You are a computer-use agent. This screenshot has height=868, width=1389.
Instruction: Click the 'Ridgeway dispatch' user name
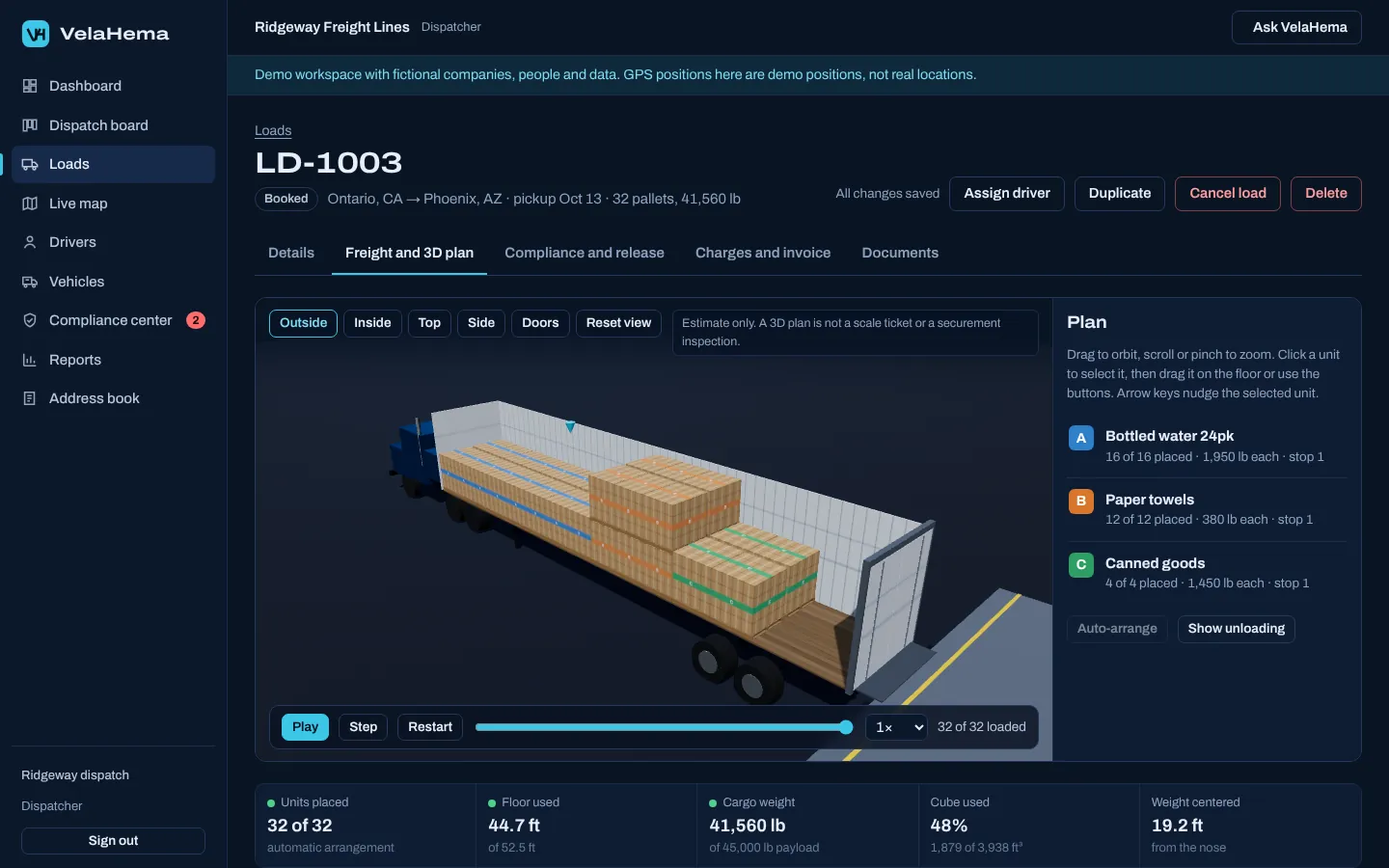click(75, 775)
